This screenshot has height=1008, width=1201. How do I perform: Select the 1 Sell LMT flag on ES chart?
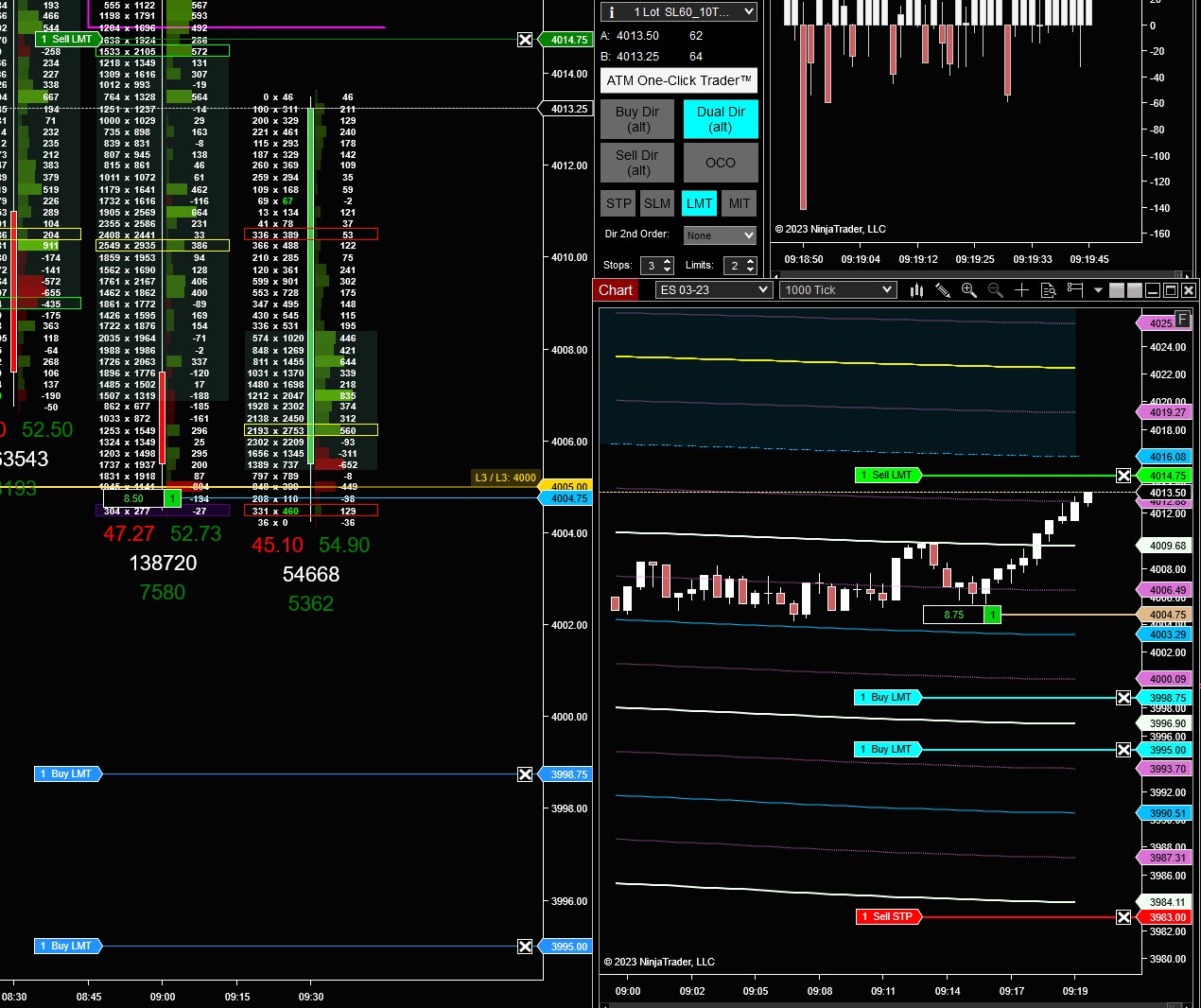[x=887, y=476]
